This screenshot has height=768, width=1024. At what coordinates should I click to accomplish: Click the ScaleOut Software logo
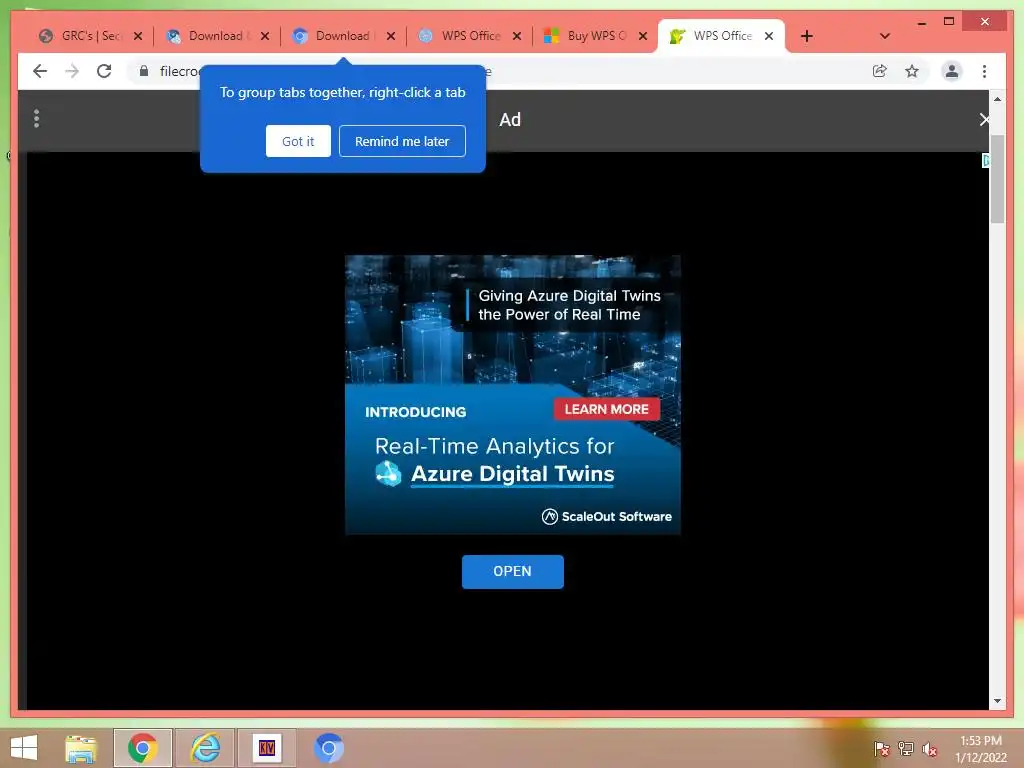tap(607, 517)
